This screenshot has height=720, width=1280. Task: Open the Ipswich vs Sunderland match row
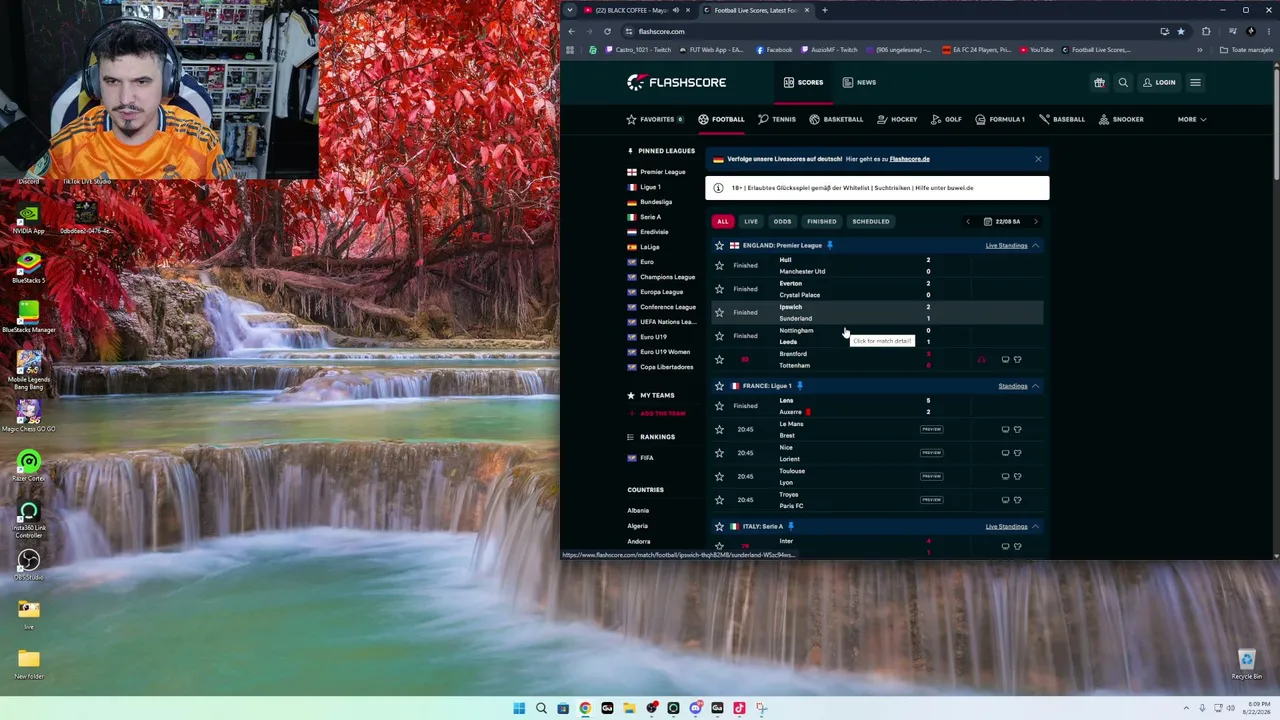[x=877, y=312]
